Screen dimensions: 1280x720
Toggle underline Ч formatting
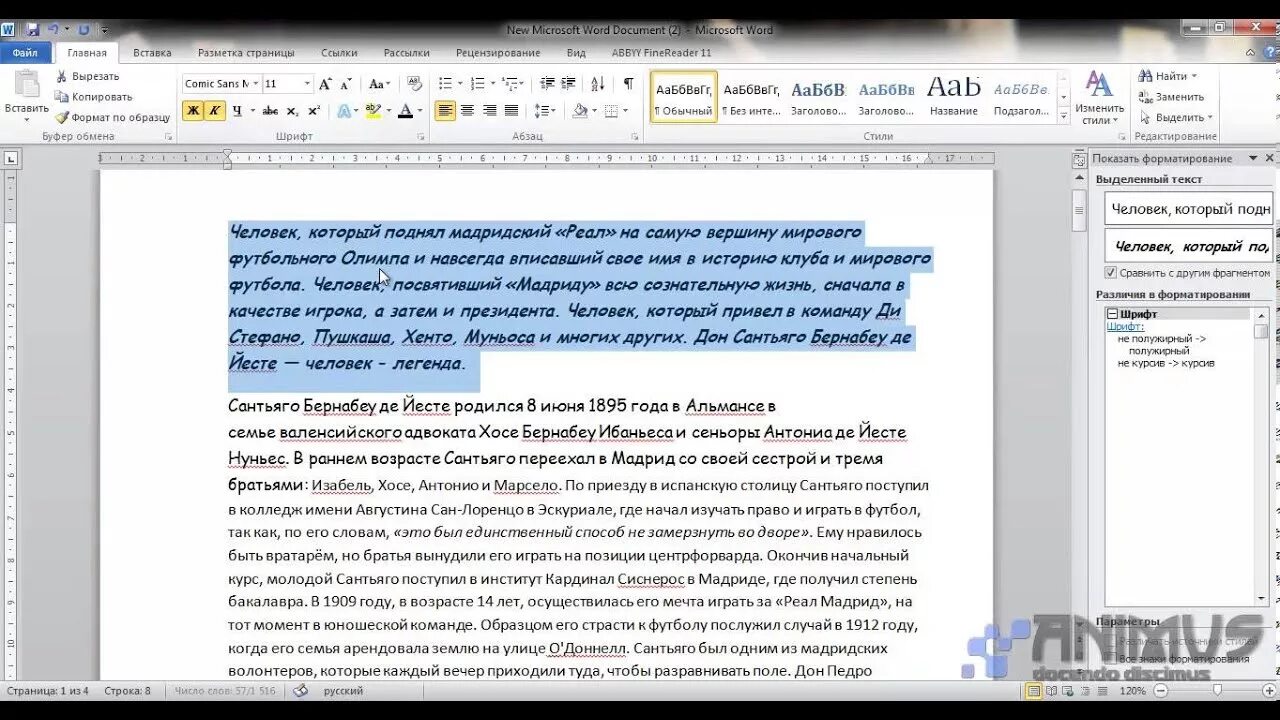coord(238,111)
